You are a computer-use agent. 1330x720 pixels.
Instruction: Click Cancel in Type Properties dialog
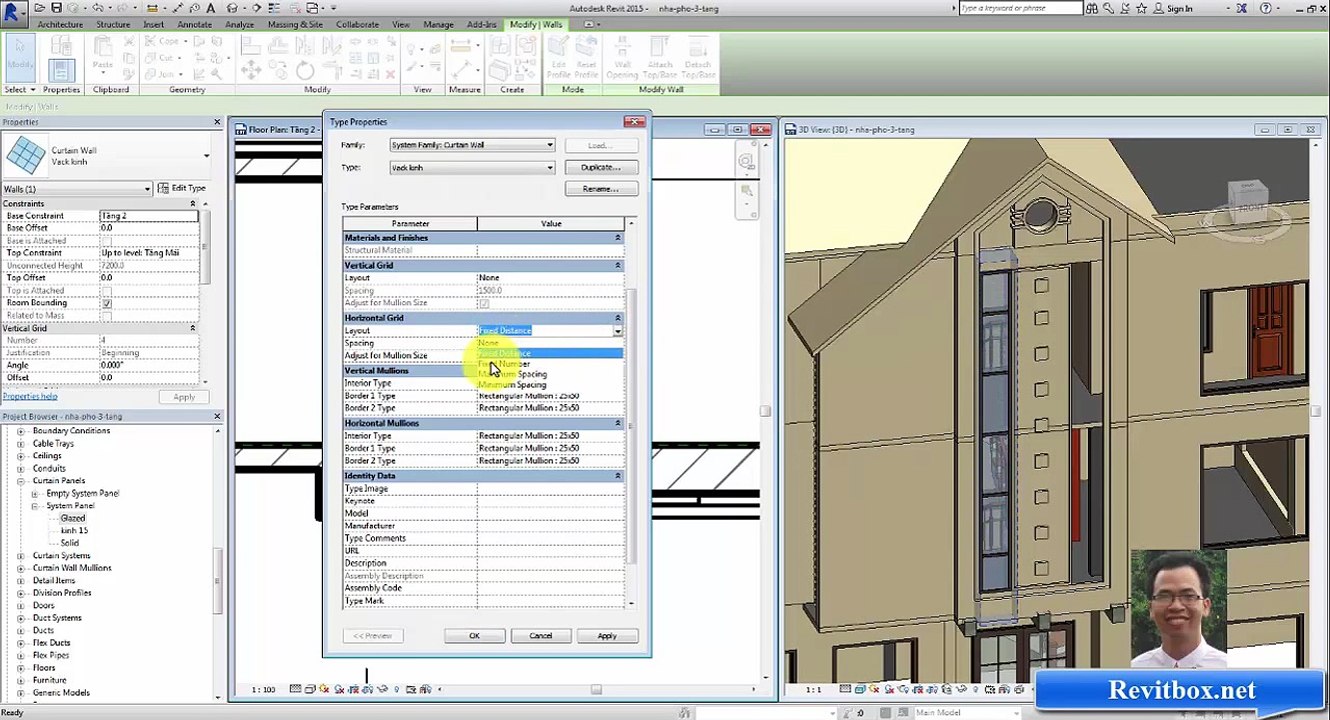pyautogui.click(x=540, y=636)
